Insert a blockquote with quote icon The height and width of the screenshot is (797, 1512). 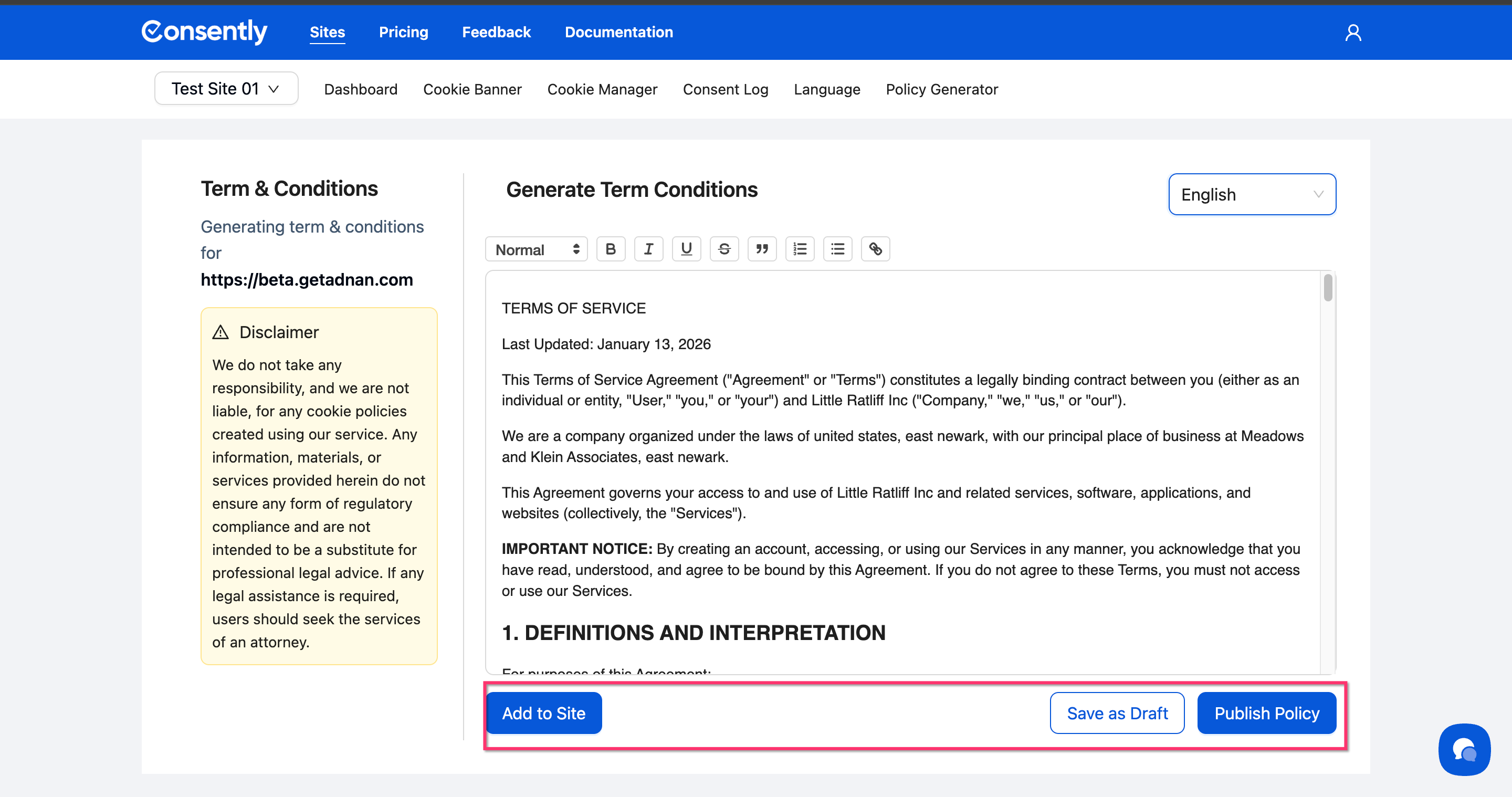coord(762,249)
